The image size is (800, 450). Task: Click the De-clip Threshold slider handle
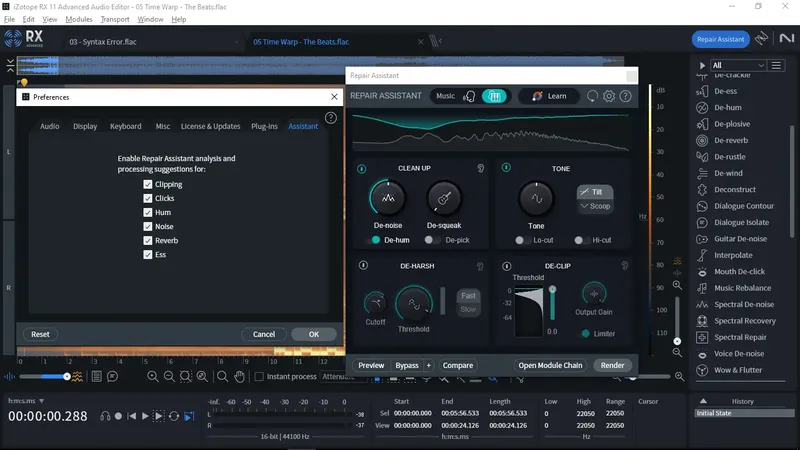point(552,290)
